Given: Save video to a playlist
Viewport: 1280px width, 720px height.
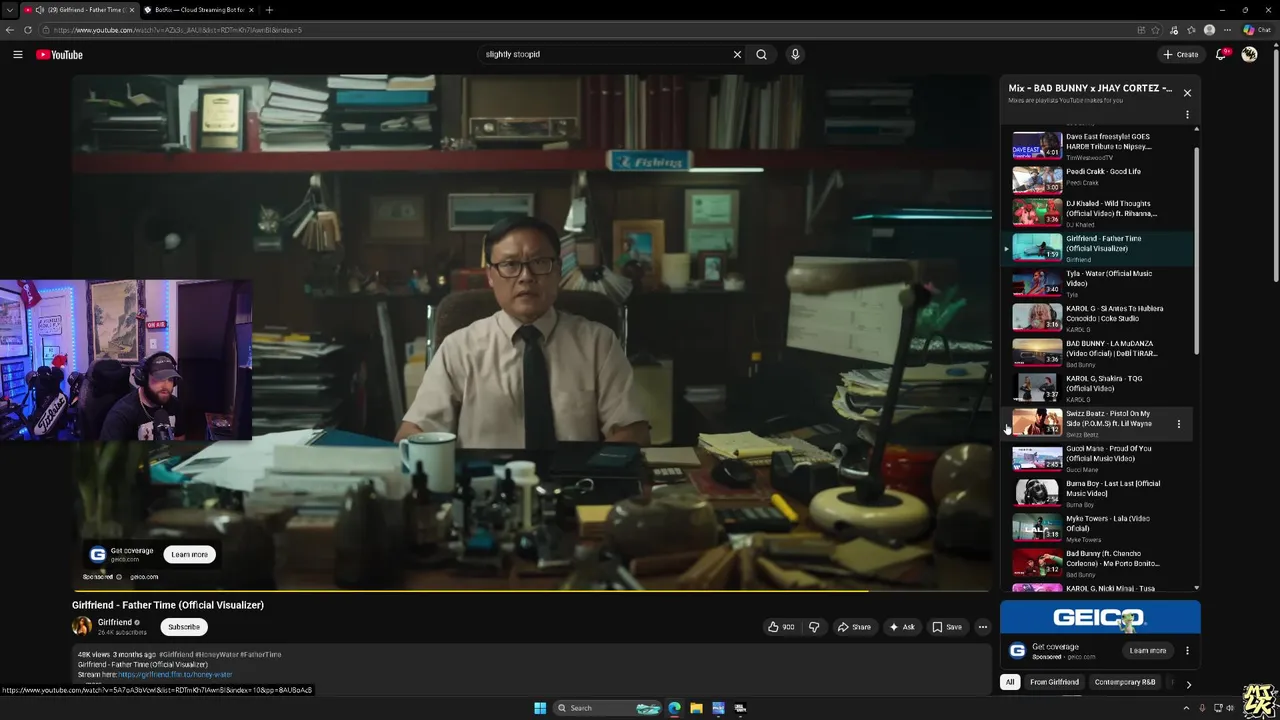Looking at the screenshot, I should coord(947,627).
